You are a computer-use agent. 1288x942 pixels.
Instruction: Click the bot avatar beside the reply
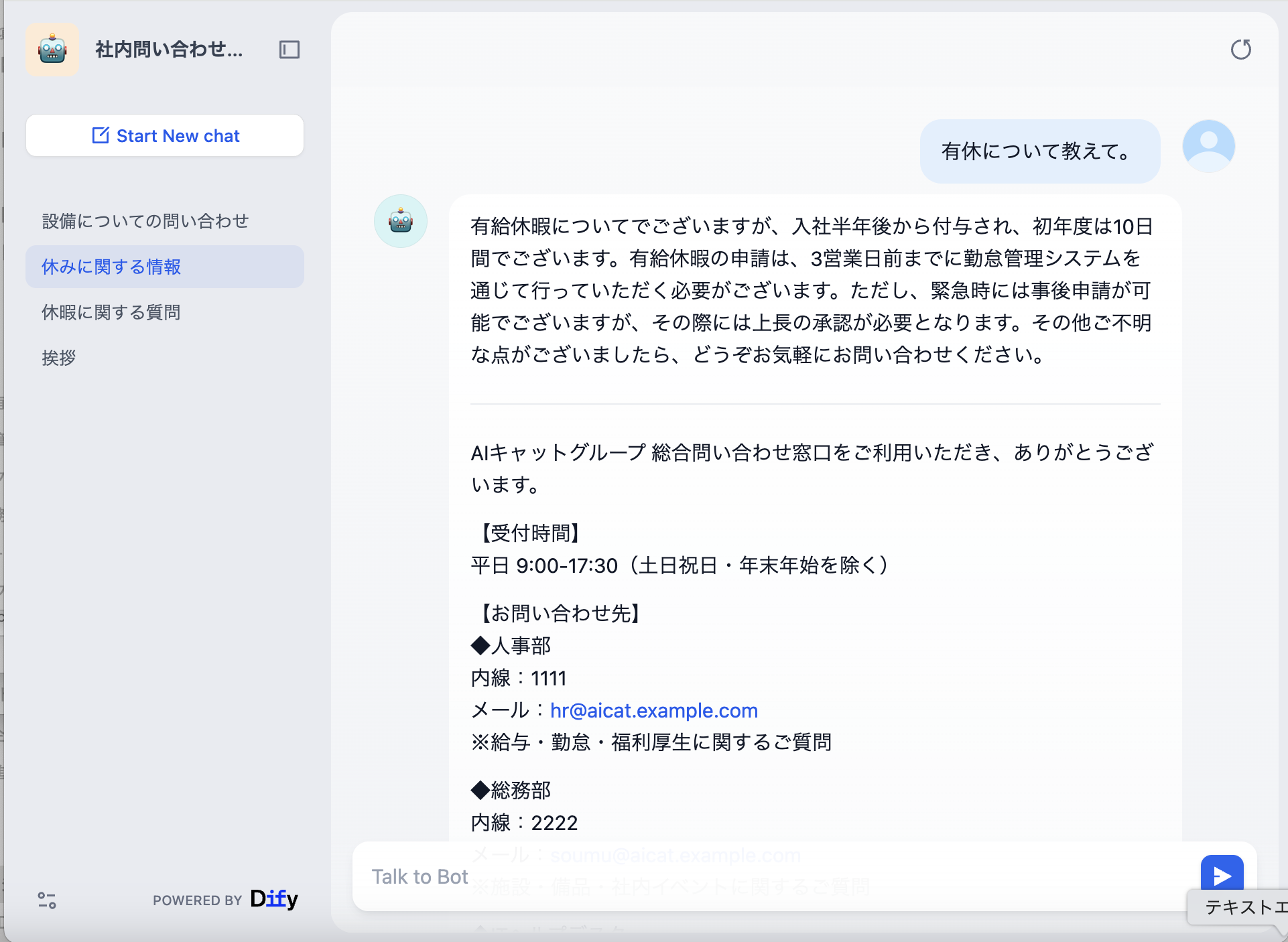pos(401,221)
